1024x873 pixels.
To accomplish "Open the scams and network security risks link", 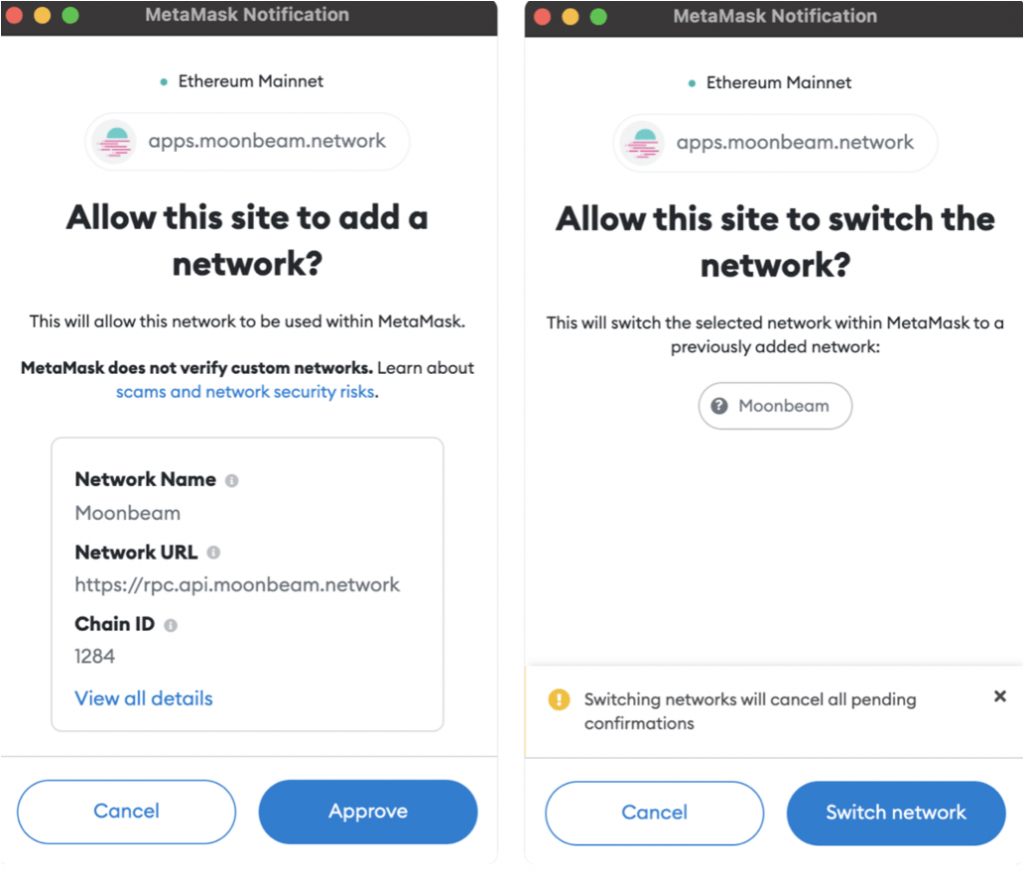I will [x=246, y=392].
